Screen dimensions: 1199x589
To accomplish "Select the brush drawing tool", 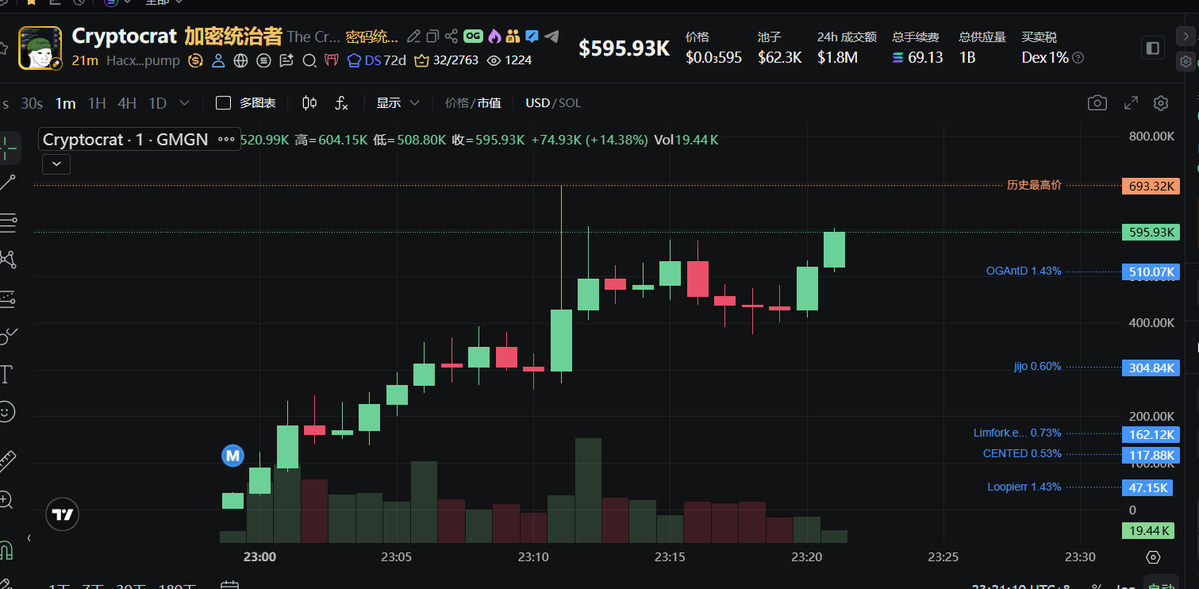I will [x=8, y=335].
